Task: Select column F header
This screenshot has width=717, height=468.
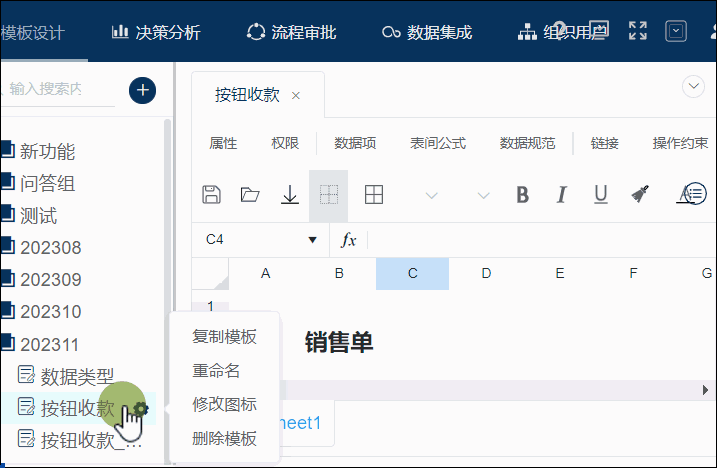Action: point(633,274)
